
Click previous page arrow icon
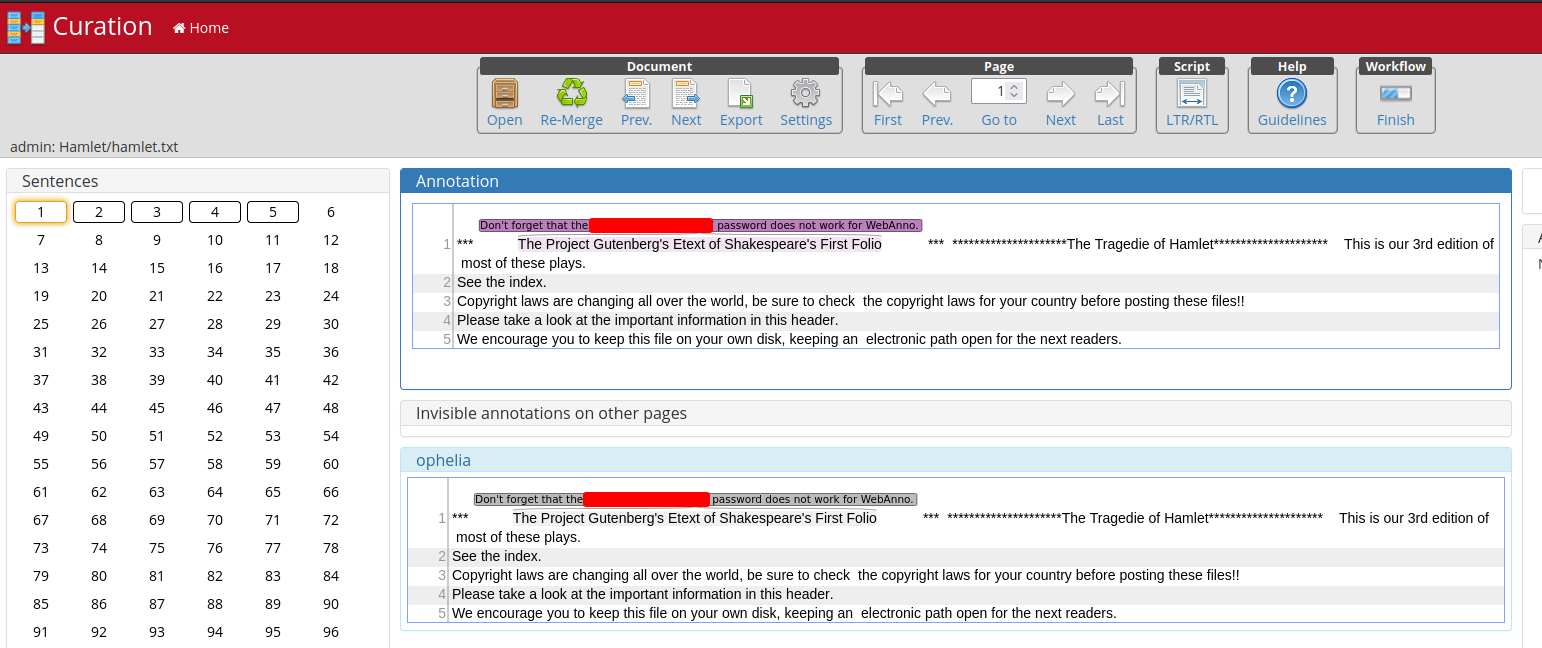937,94
